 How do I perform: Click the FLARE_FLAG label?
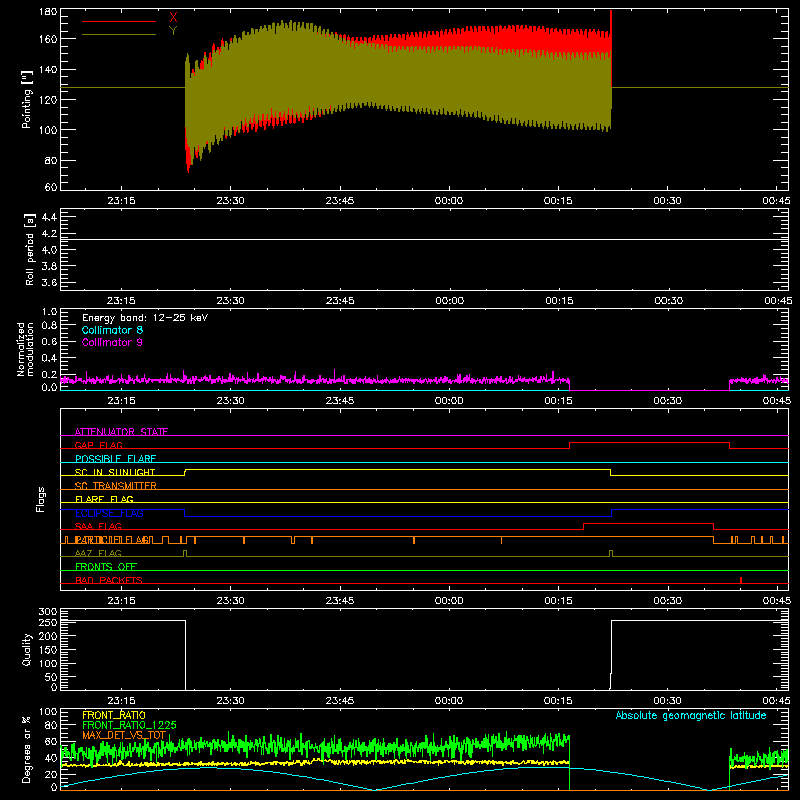(104, 499)
